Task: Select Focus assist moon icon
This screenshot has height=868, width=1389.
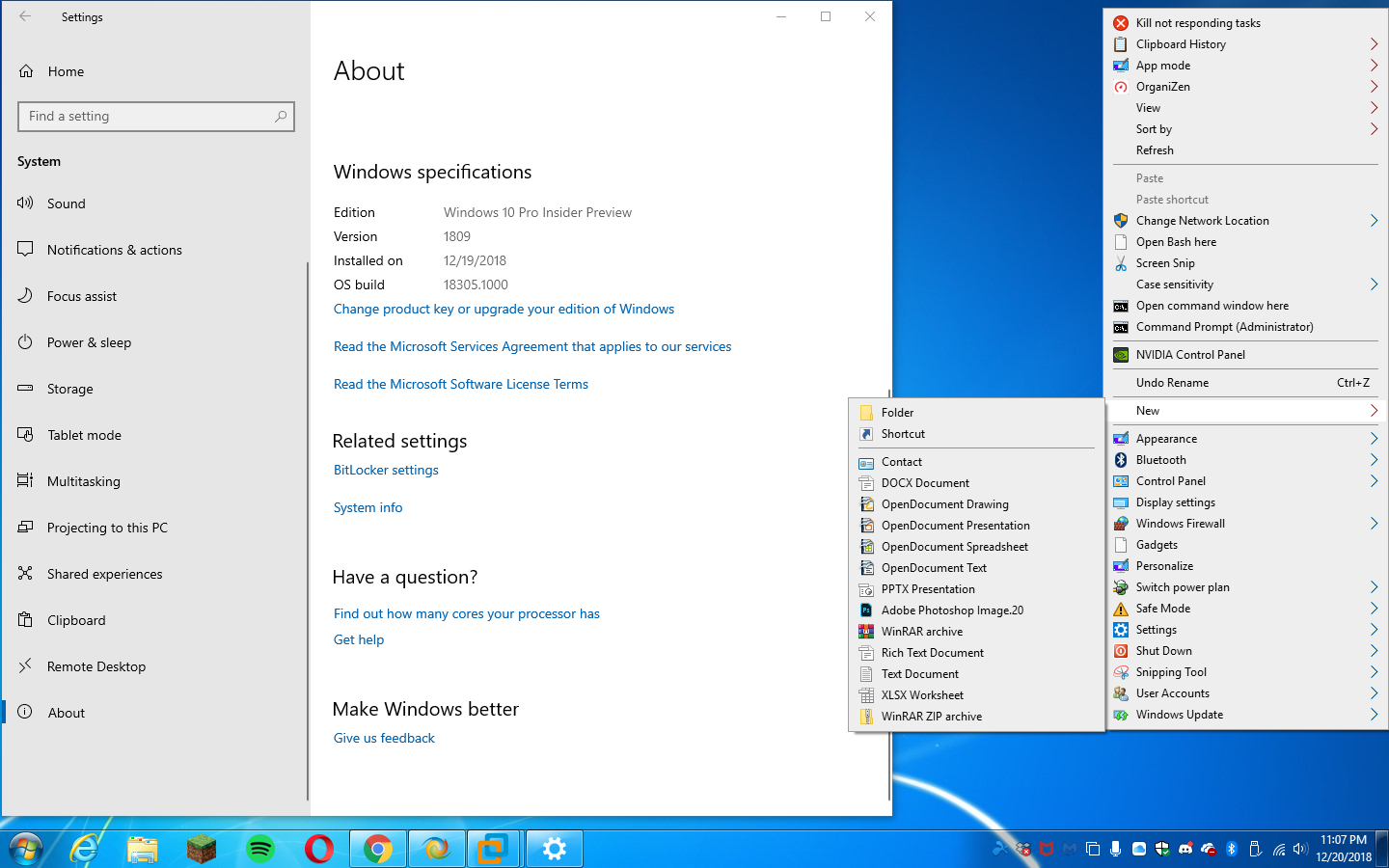Action: coord(25,296)
